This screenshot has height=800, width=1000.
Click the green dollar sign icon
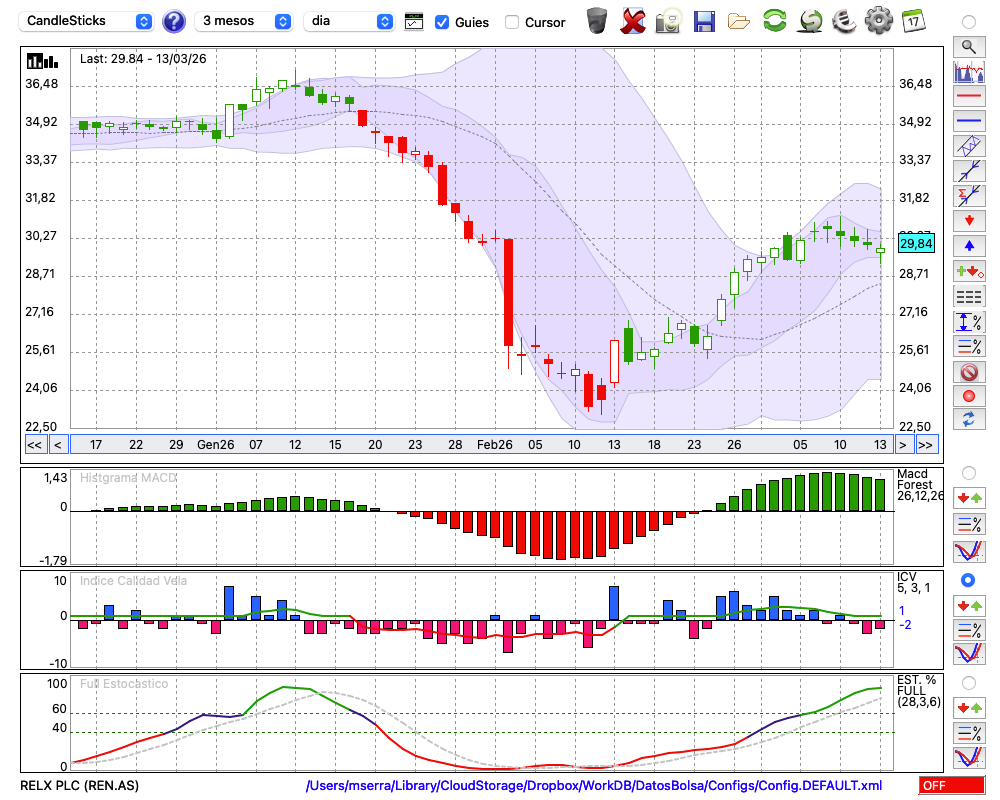click(x=811, y=21)
